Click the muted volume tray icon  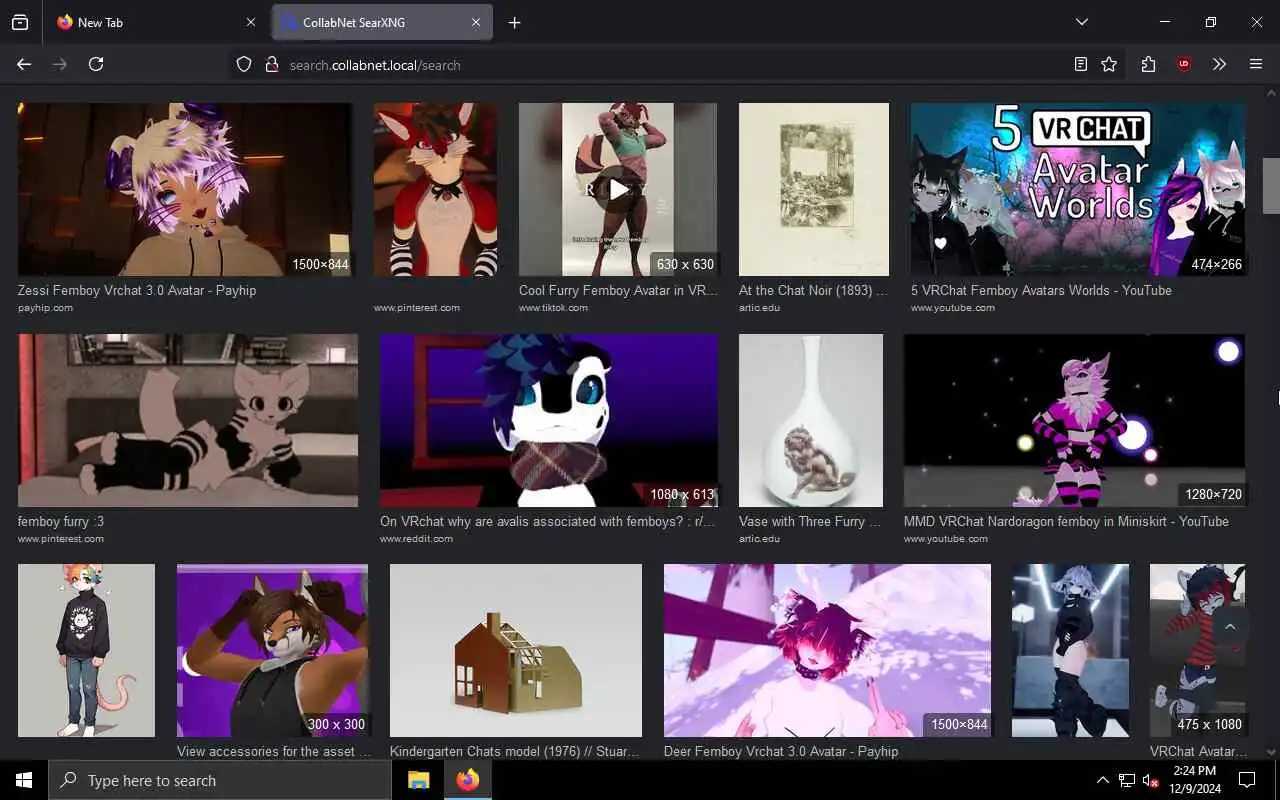(x=1151, y=780)
